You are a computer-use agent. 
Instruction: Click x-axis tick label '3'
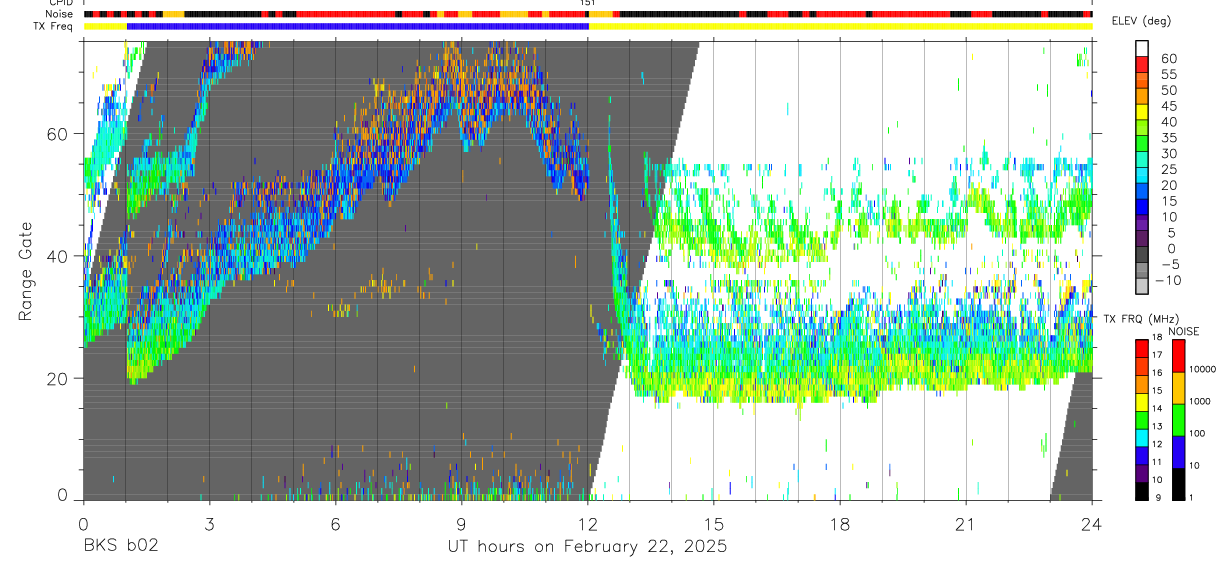point(208,524)
